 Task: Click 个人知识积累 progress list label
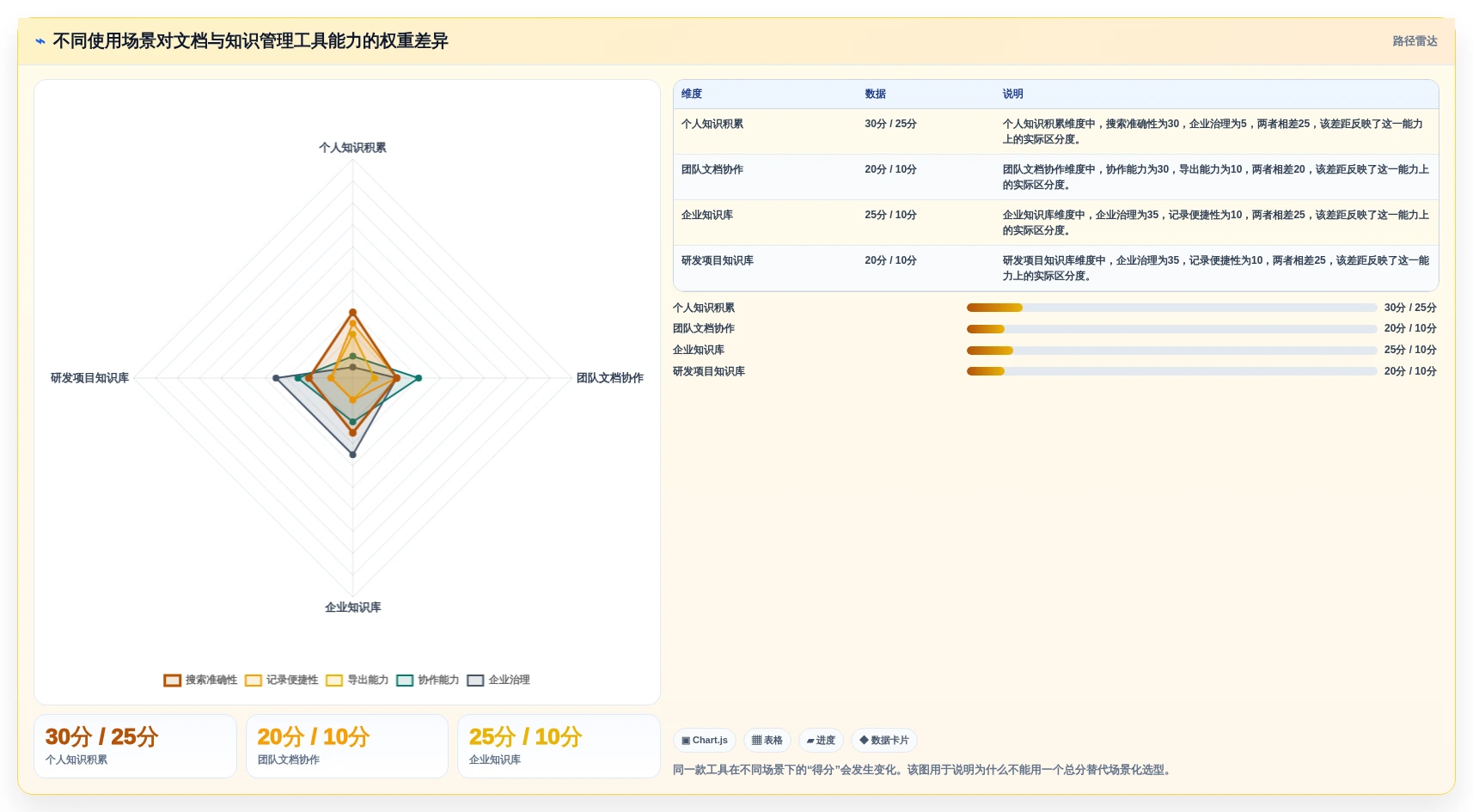click(704, 308)
